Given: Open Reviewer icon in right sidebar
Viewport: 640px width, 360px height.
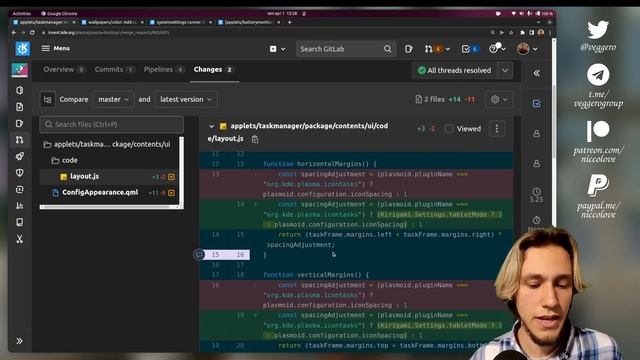Looking at the screenshot, I should point(537,164).
